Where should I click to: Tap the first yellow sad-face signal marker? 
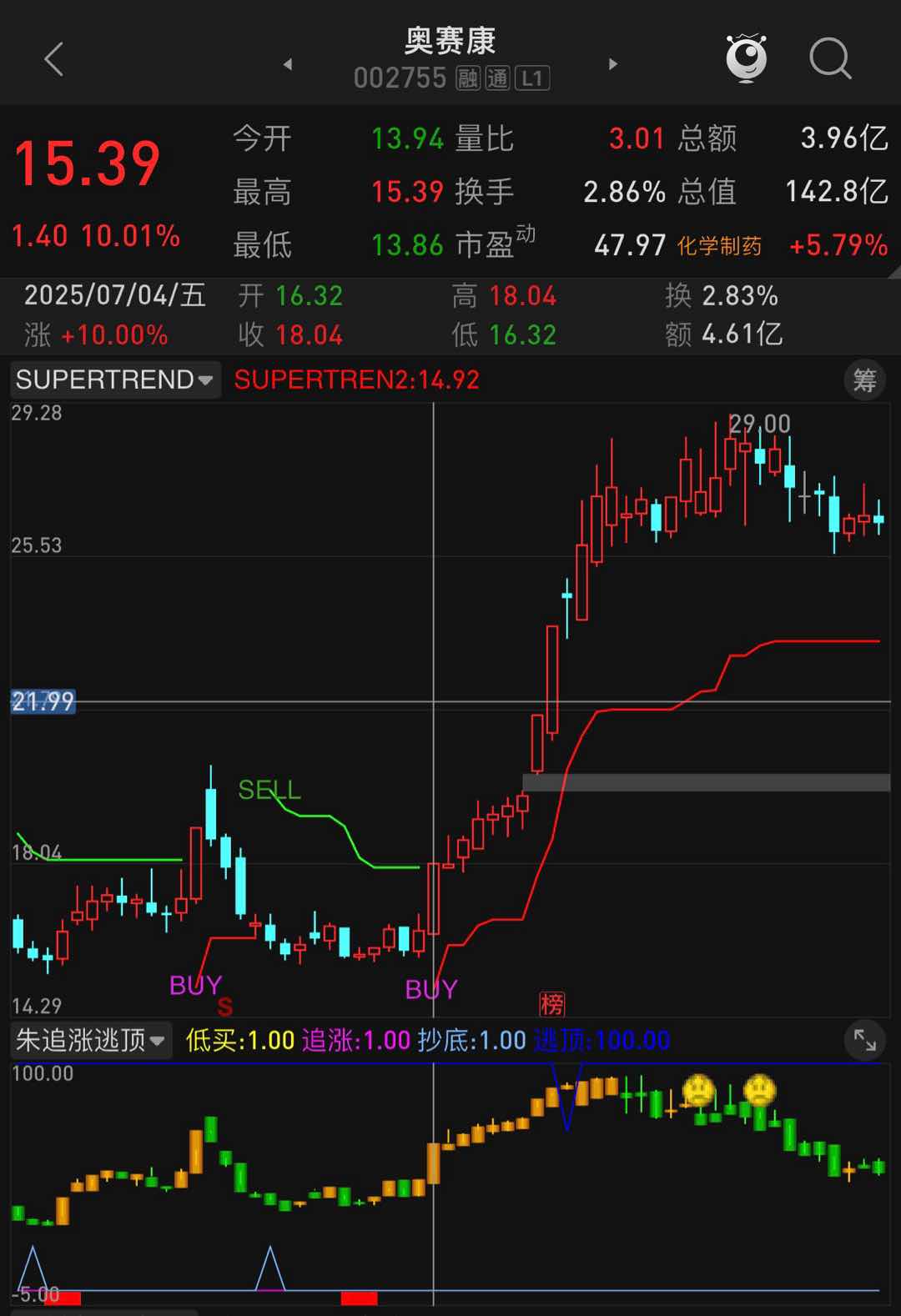[x=698, y=1089]
